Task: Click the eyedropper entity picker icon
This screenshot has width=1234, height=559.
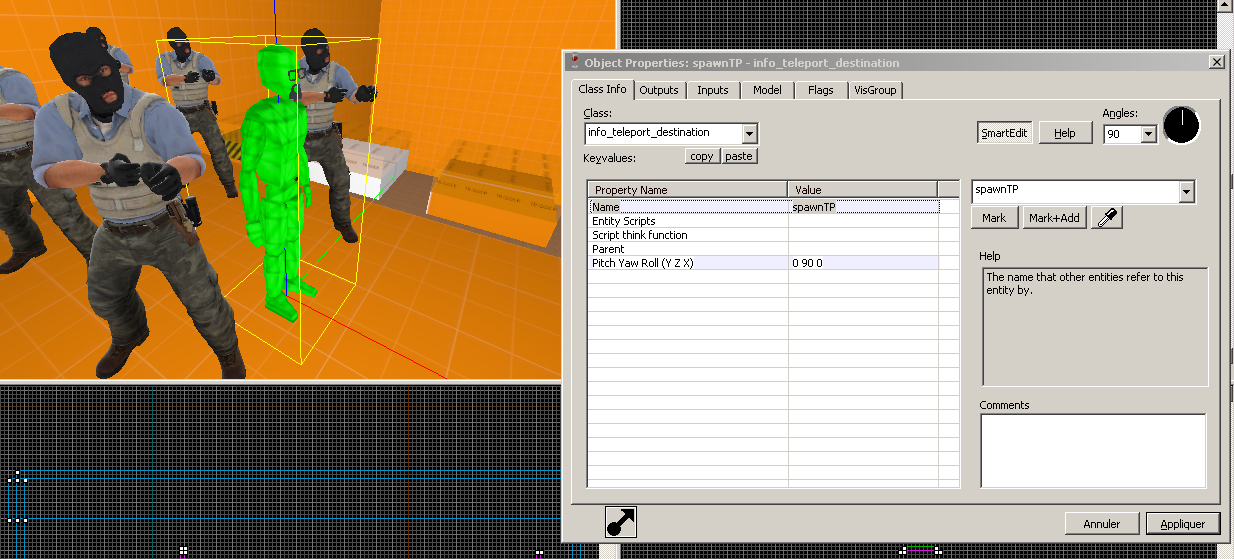Action: [1106, 218]
